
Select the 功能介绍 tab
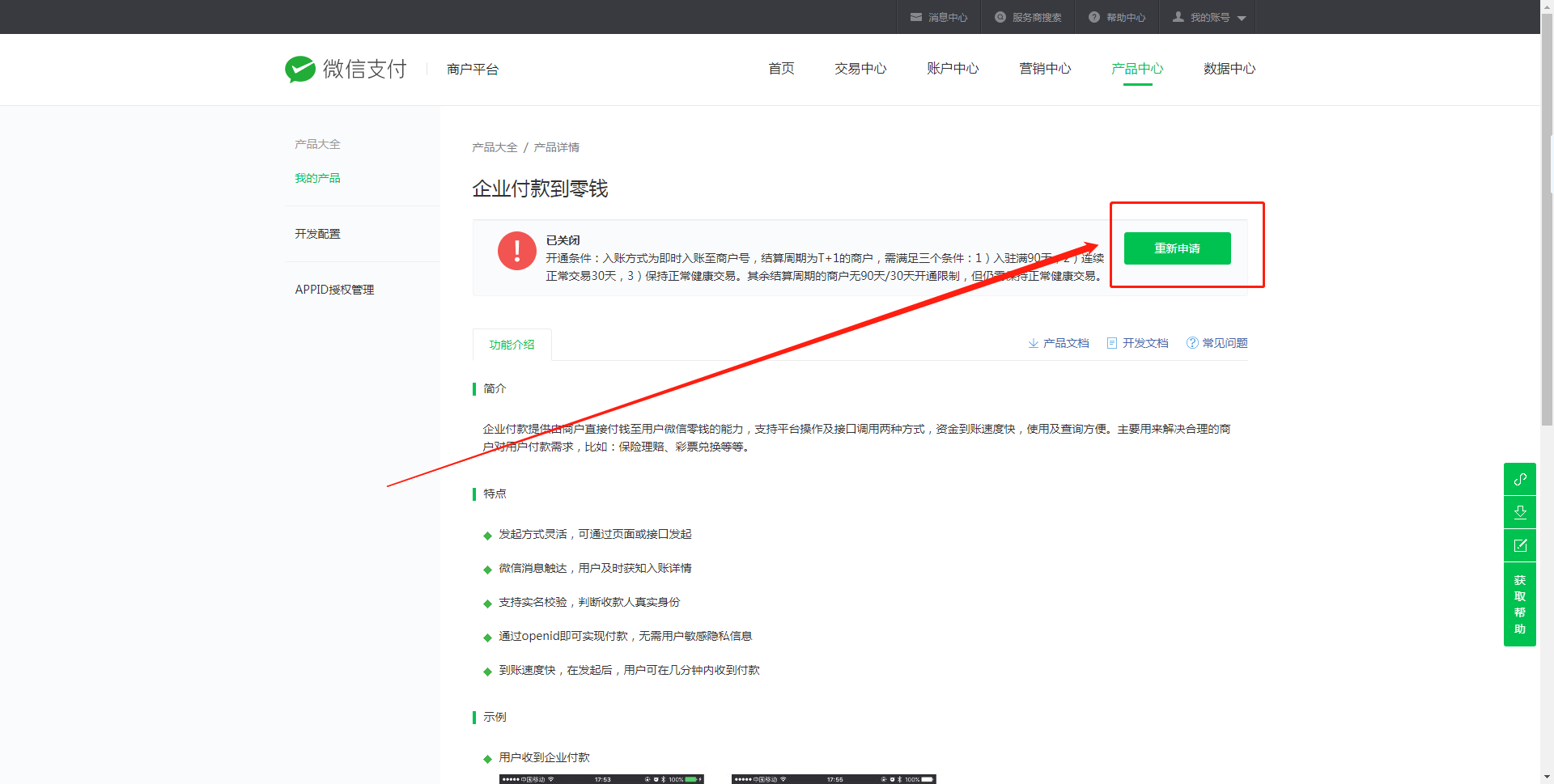pyautogui.click(x=512, y=345)
